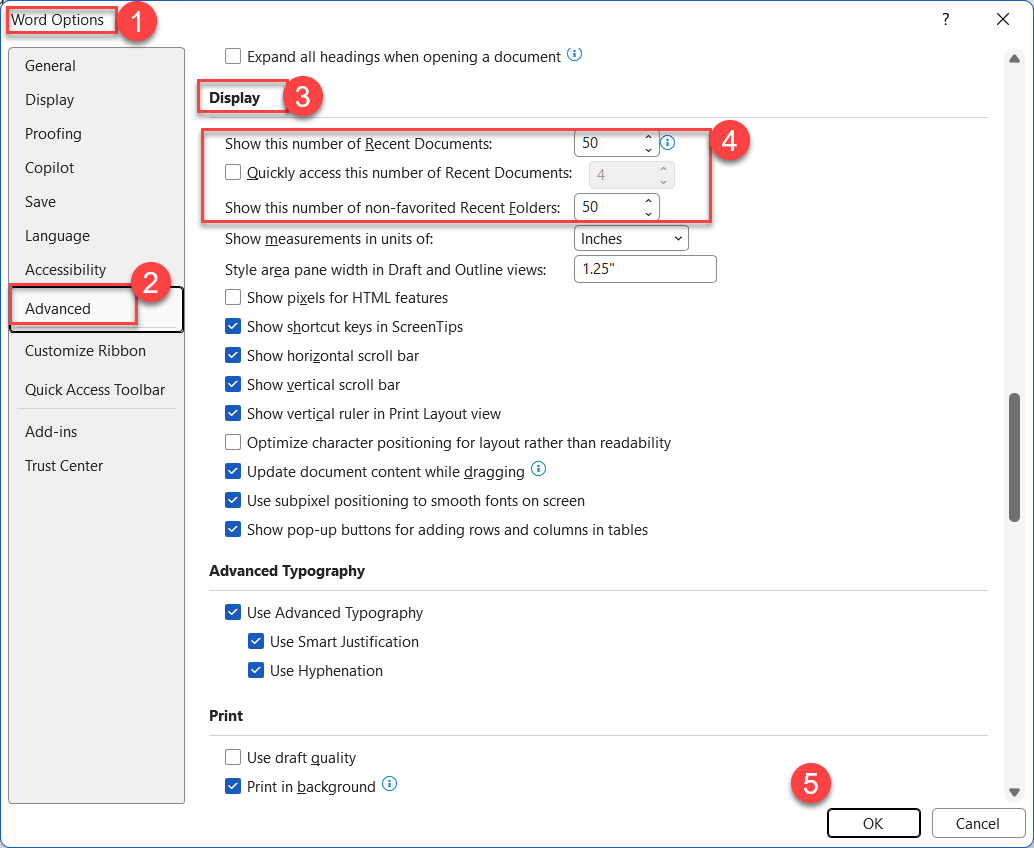The height and width of the screenshot is (848, 1034).
Task: Decrease the Recent Documents number with down arrow
Action: (648, 150)
